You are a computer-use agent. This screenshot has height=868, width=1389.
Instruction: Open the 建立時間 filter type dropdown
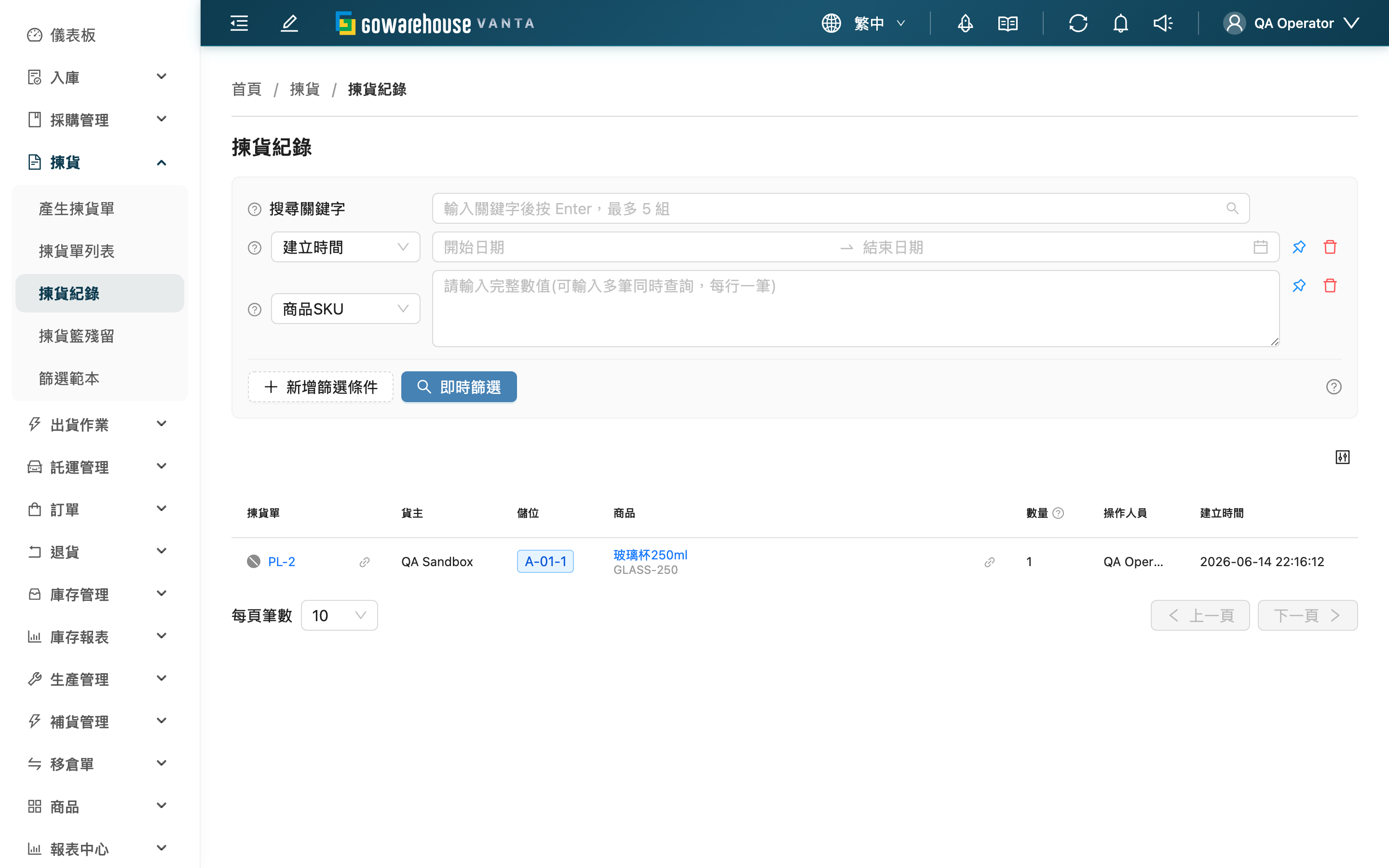[x=345, y=247]
